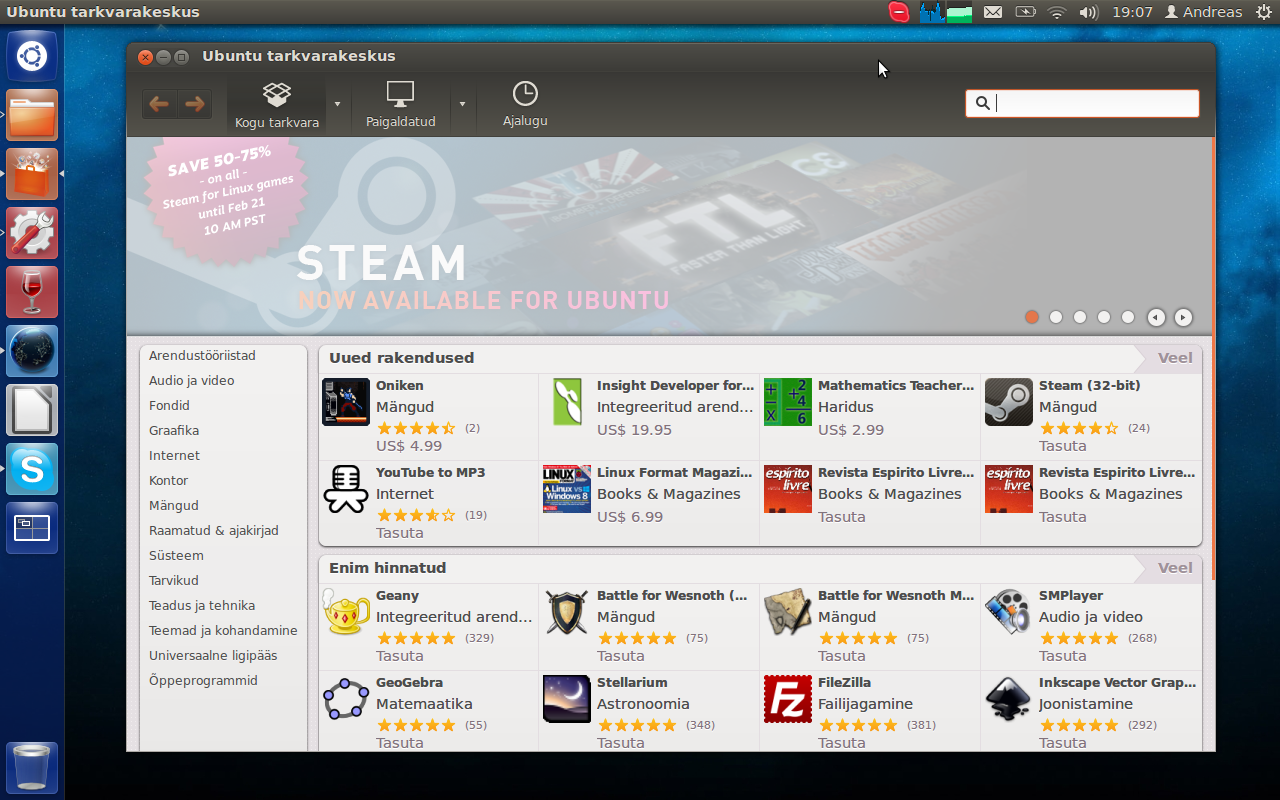
Task: Expand the Kogu tarkvara dropdown arrow
Action: coord(338,104)
